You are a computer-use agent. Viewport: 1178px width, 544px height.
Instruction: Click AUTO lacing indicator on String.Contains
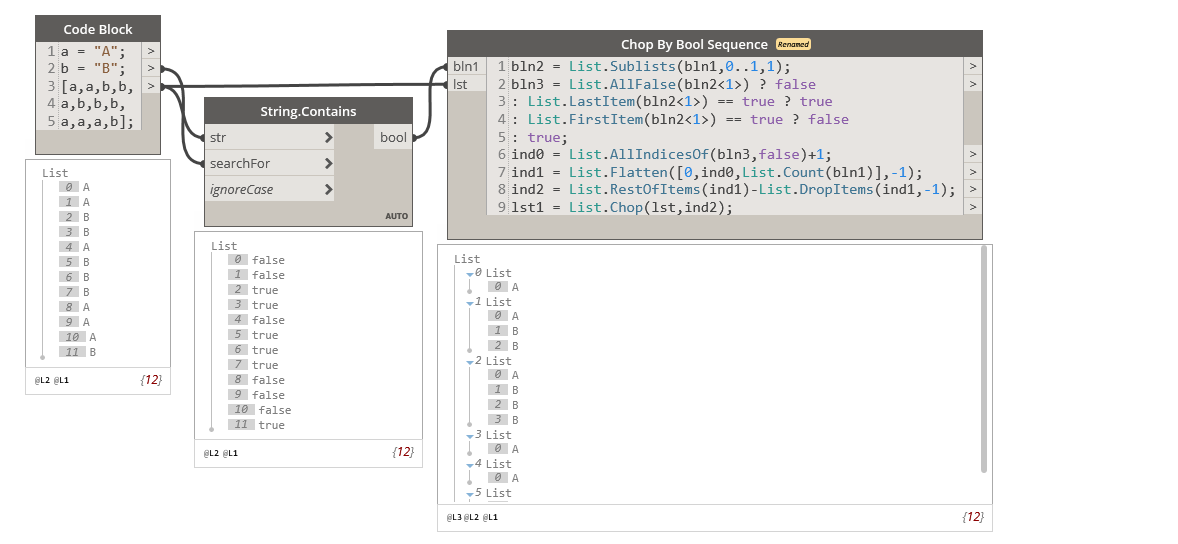pos(397,216)
